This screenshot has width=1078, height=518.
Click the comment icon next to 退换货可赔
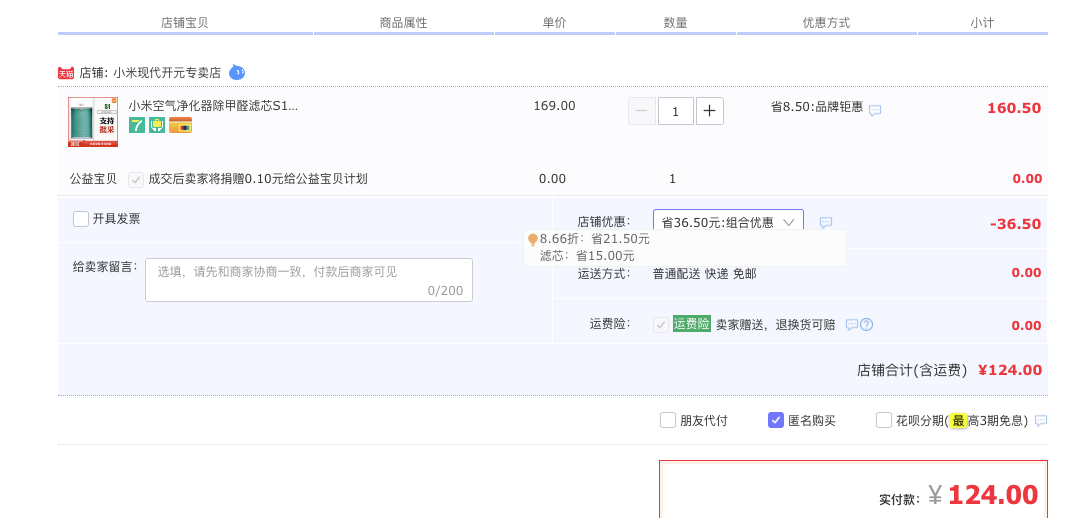pyautogui.click(x=851, y=325)
